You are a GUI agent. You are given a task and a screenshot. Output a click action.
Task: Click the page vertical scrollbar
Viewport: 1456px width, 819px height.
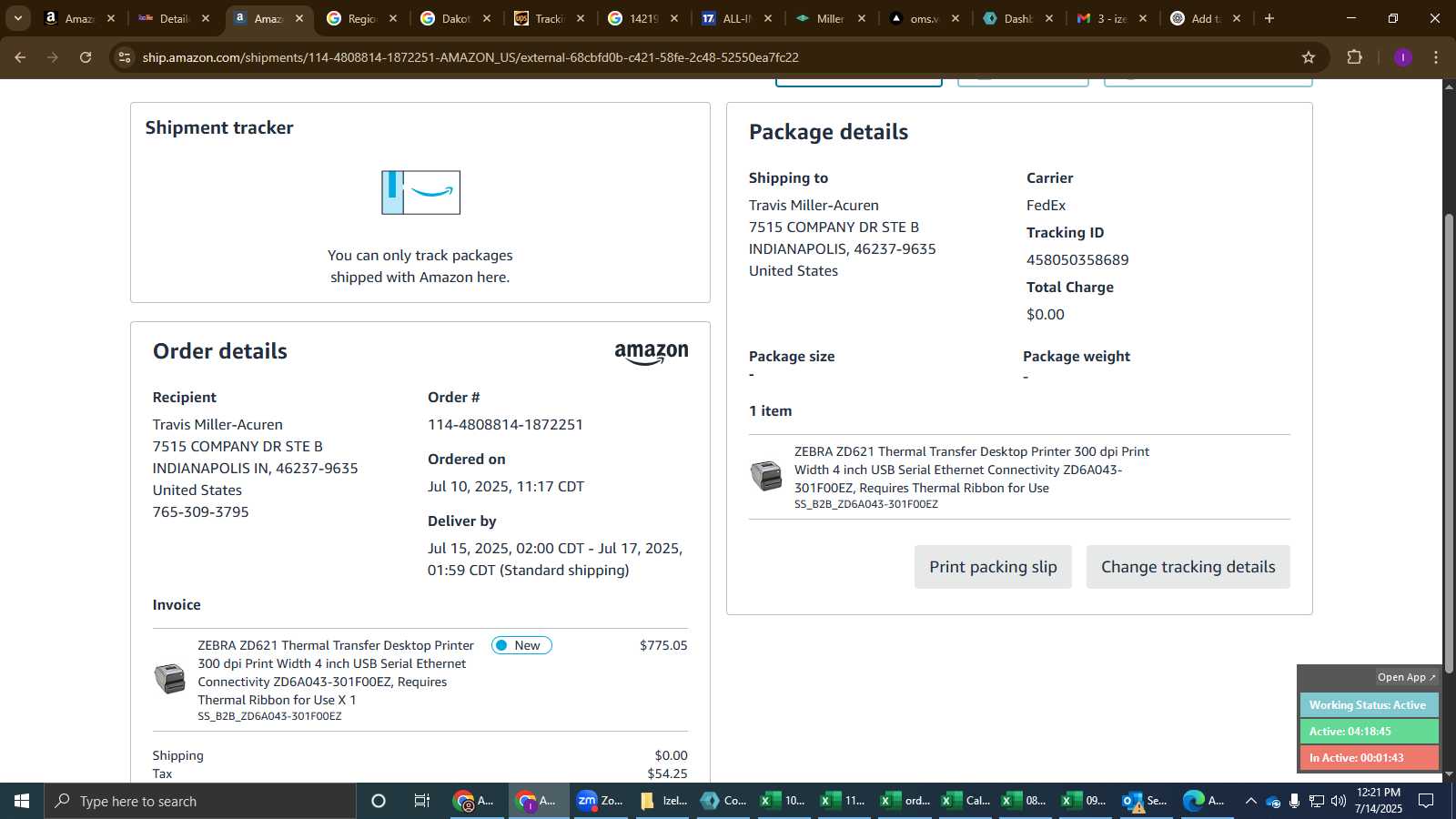tap(1449, 442)
